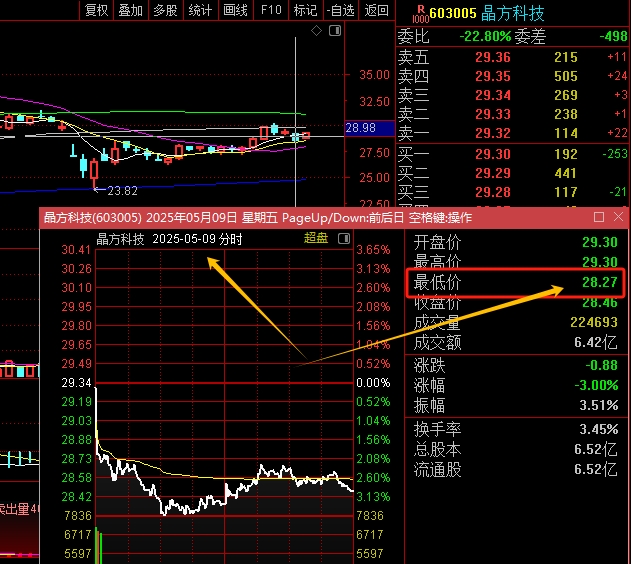Click the 开盘价 value 29.30

(600, 242)
